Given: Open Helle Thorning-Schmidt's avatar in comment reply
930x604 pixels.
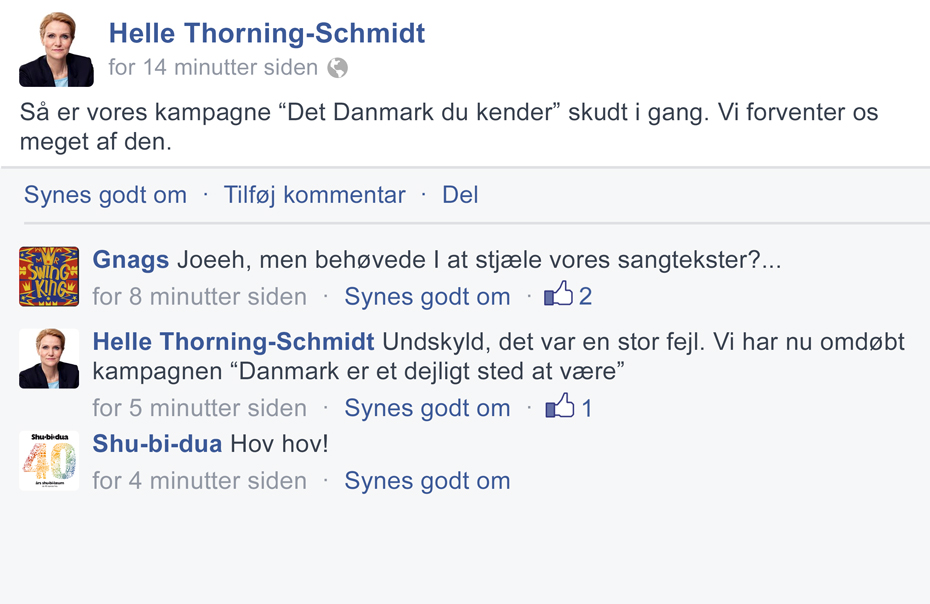Looking at the screenshot, I should [x=49, y=358].
